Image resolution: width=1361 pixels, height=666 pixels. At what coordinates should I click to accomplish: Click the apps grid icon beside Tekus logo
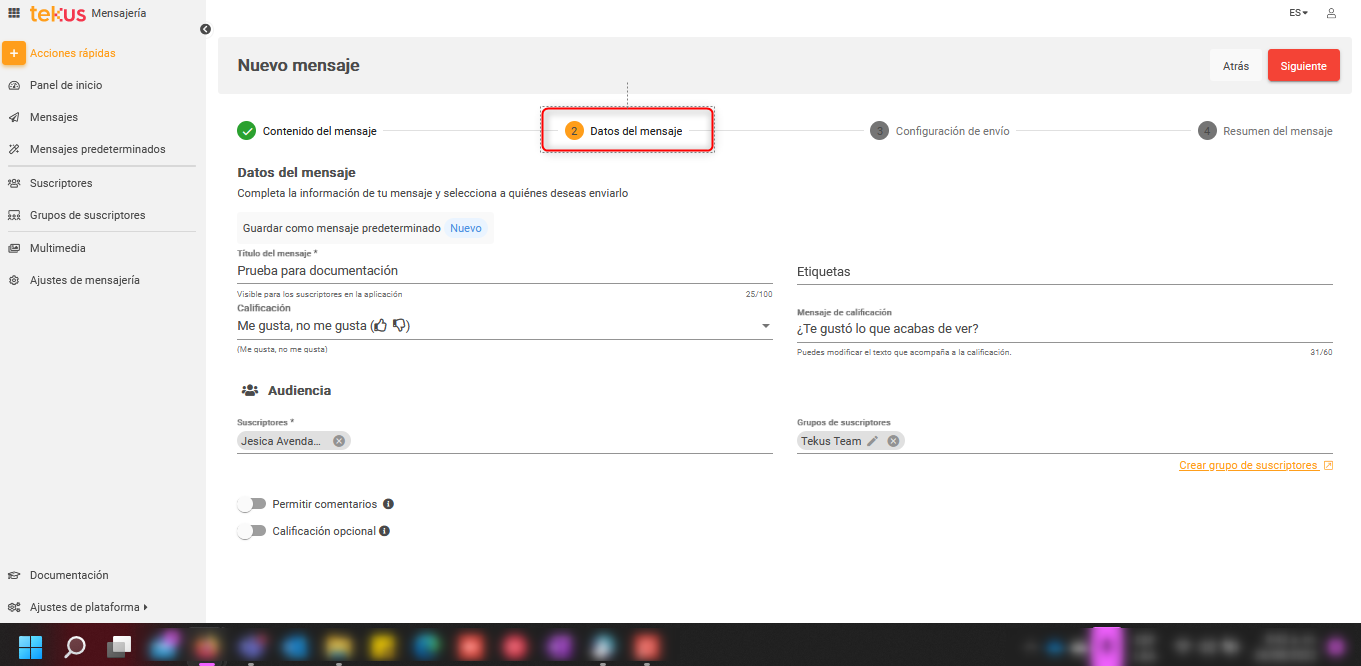coord(14,13)
